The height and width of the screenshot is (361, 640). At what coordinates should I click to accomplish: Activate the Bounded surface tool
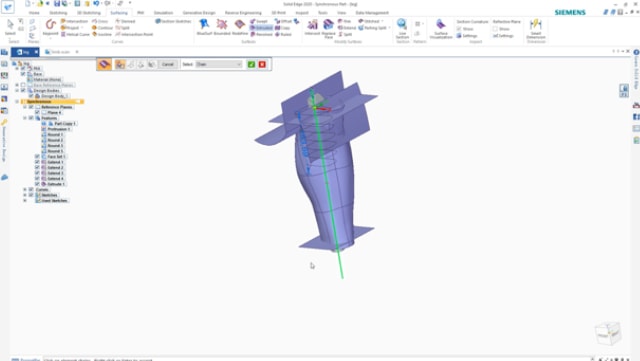tap(222, 27)
